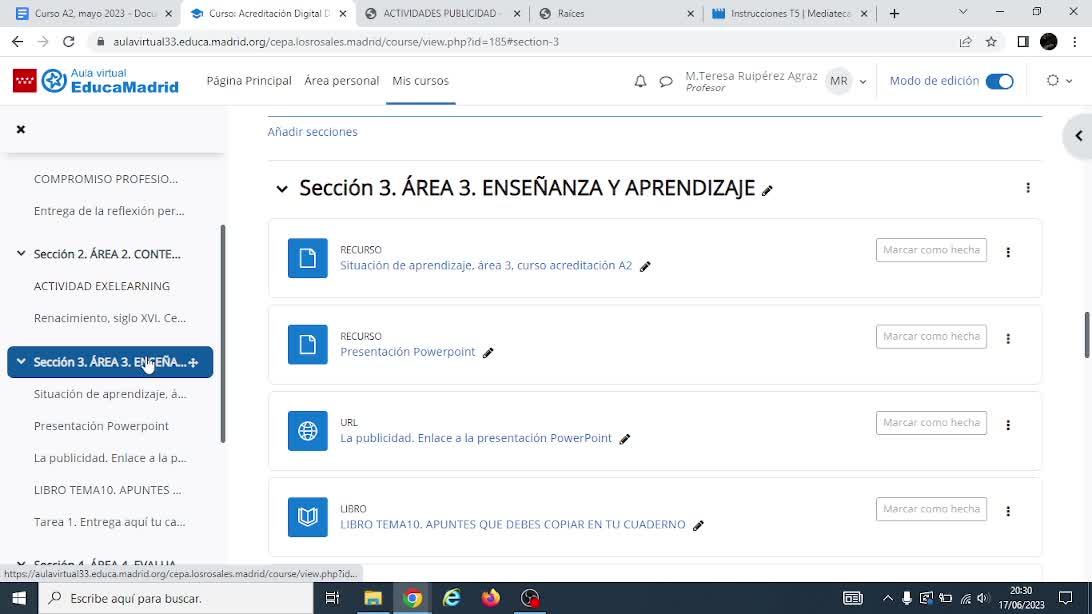Bookmark this page with the star
This screenshot has width=1092, height=614.
point(991,42)
